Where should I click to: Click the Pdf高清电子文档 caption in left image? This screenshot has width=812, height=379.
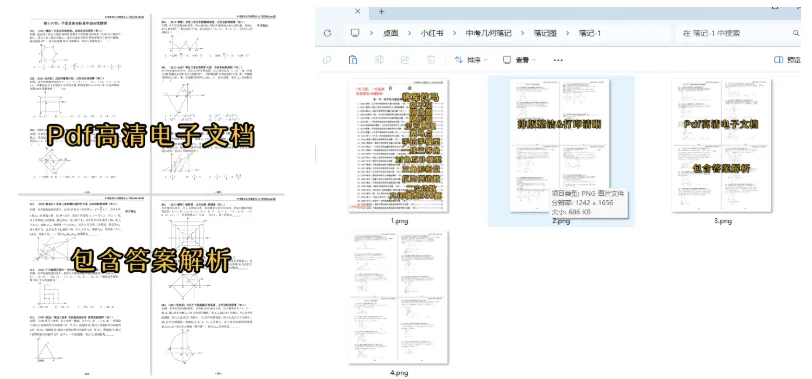point(151,137)
